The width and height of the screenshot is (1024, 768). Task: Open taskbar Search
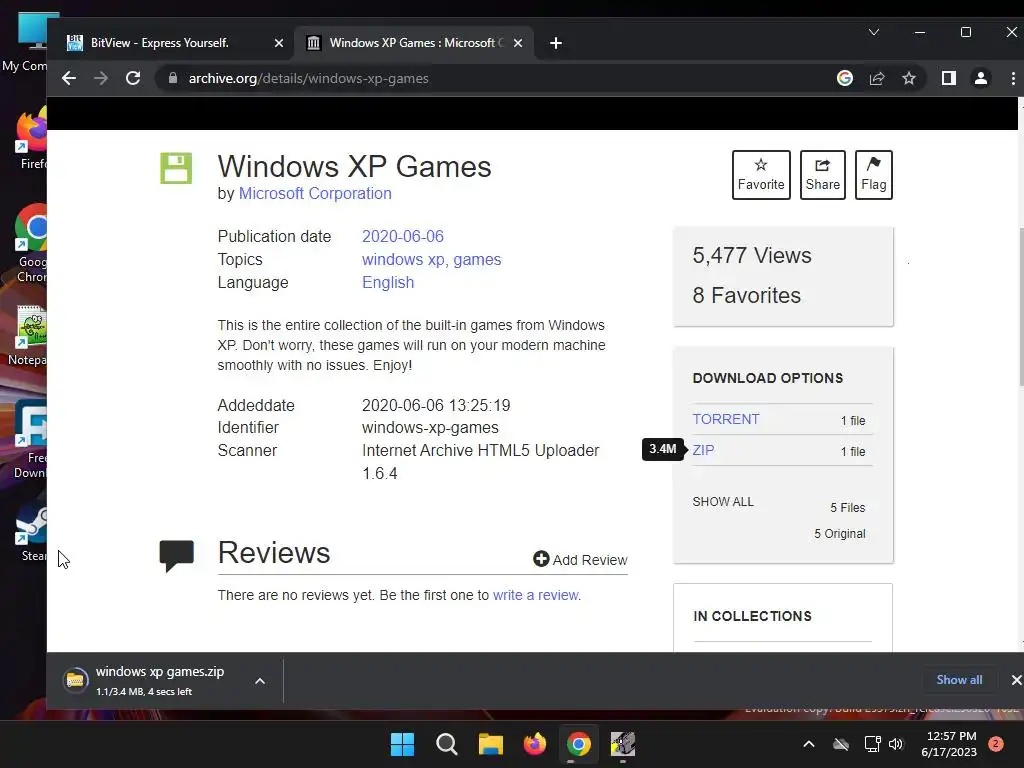[x=447, y=744]
